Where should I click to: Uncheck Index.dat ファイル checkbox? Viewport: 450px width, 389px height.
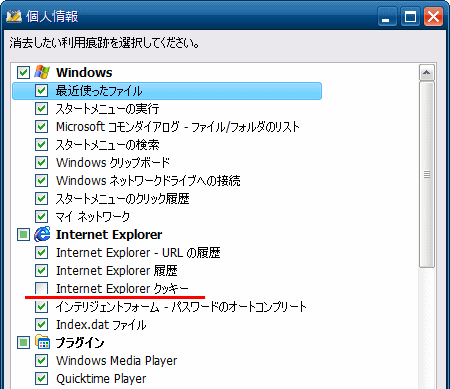(x=41, y=324)
